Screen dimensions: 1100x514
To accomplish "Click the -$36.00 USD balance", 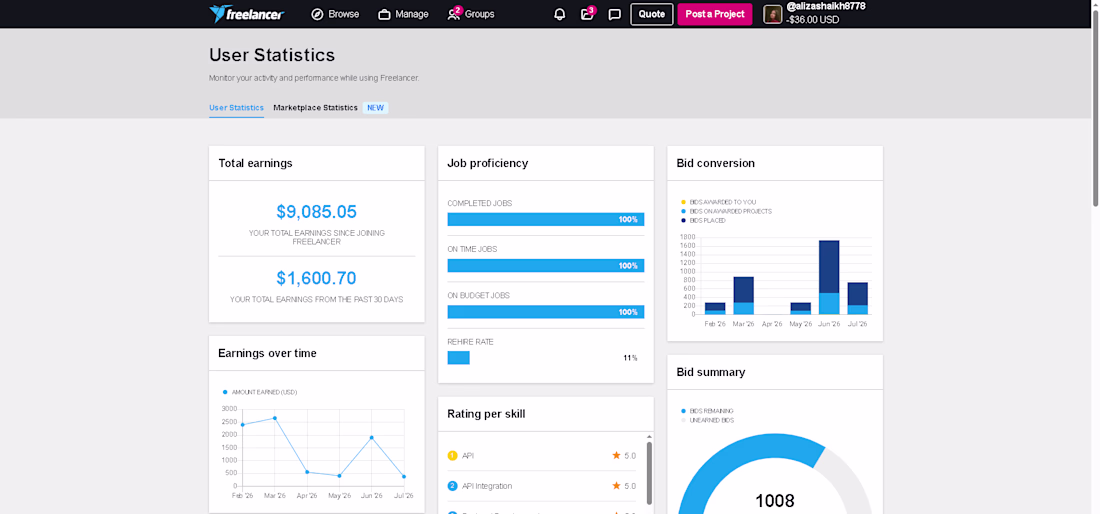I will (x=813, y=20).
